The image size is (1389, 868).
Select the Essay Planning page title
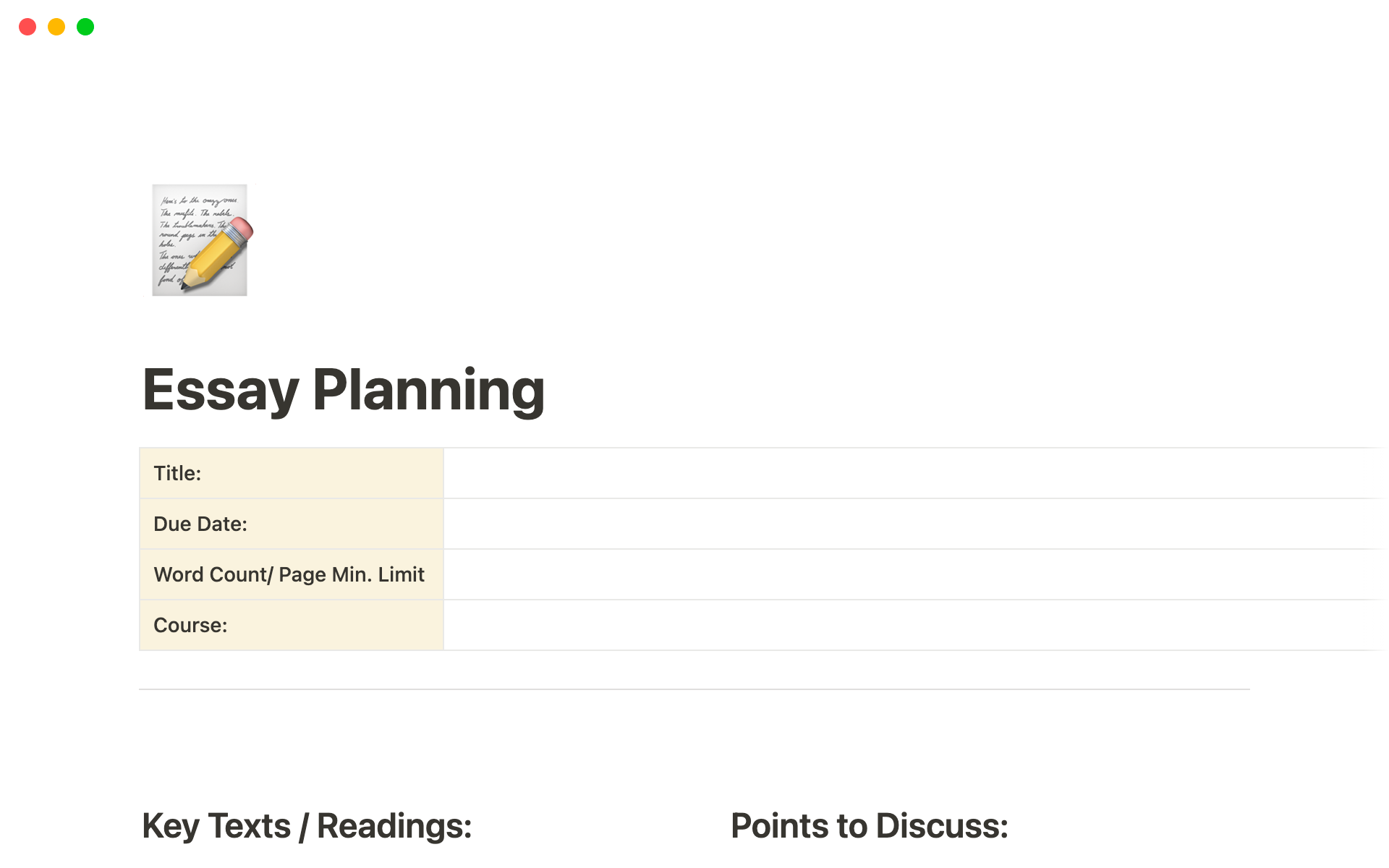pyautogui.click(x=343, y=391)
